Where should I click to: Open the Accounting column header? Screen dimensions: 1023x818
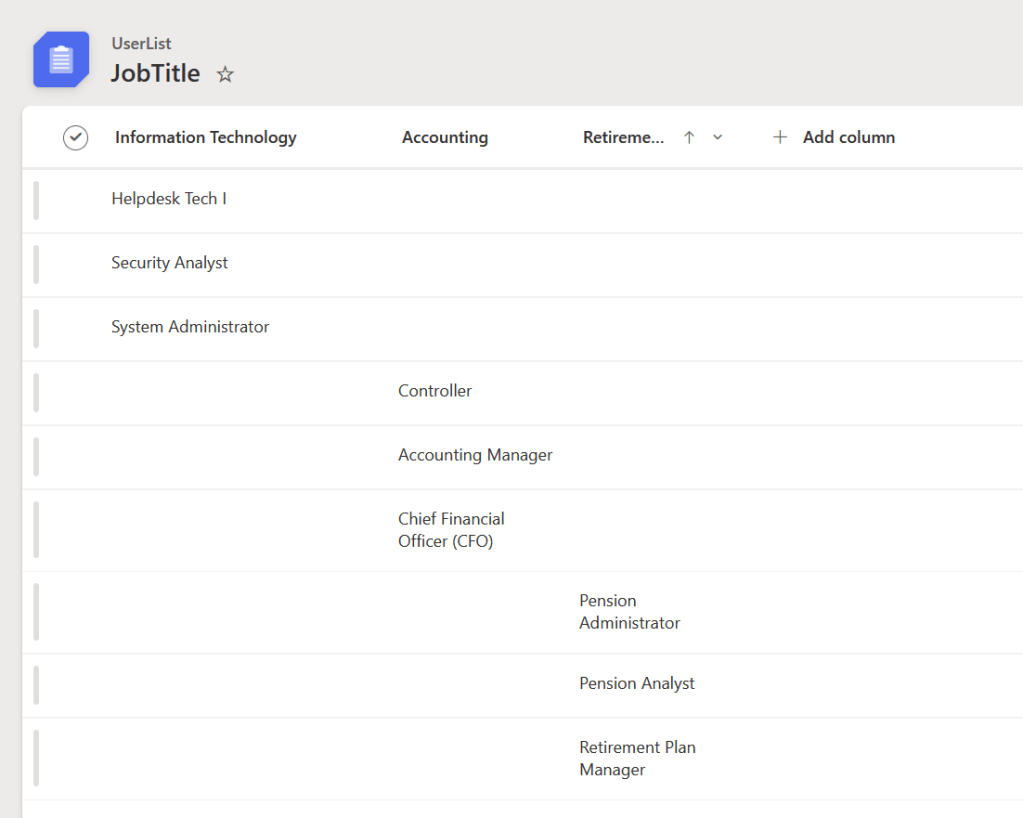tap(445, 137)
